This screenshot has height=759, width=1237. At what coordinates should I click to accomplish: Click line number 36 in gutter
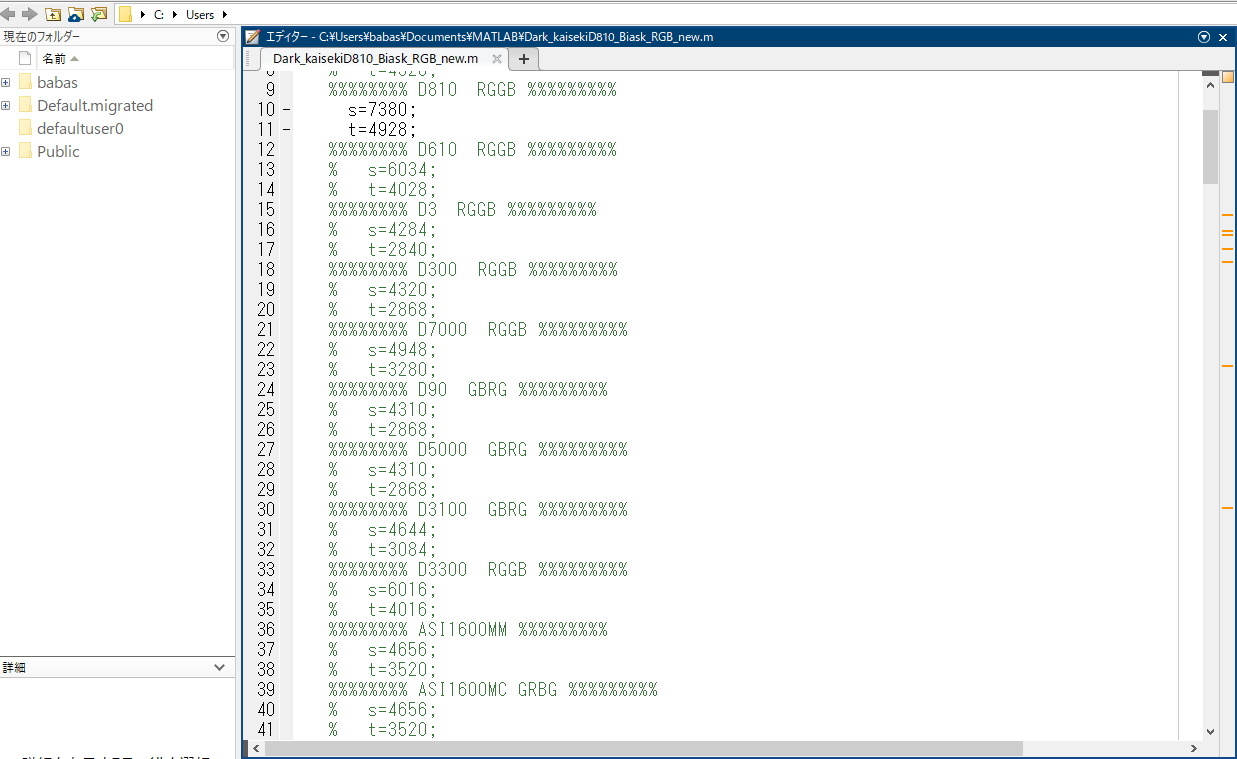(x=266, y=630)
